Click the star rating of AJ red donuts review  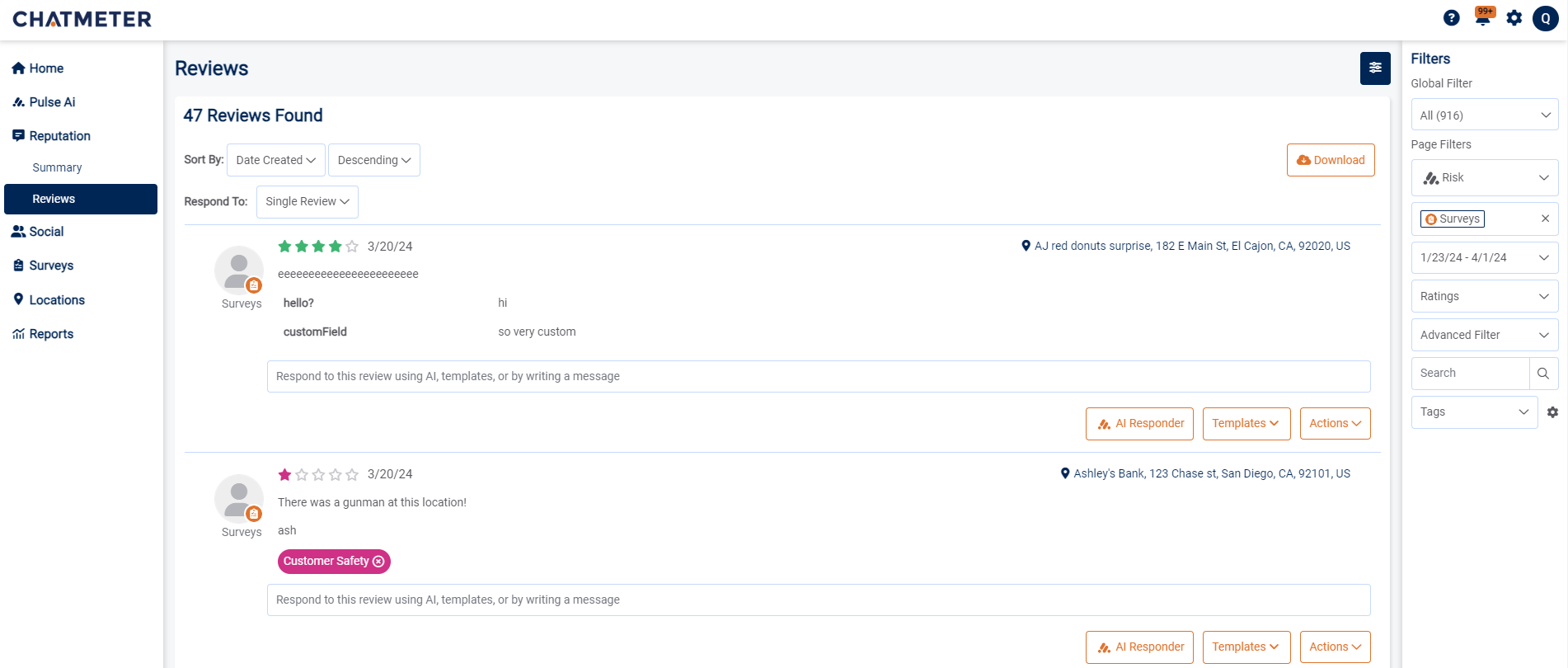pos(318,247)
